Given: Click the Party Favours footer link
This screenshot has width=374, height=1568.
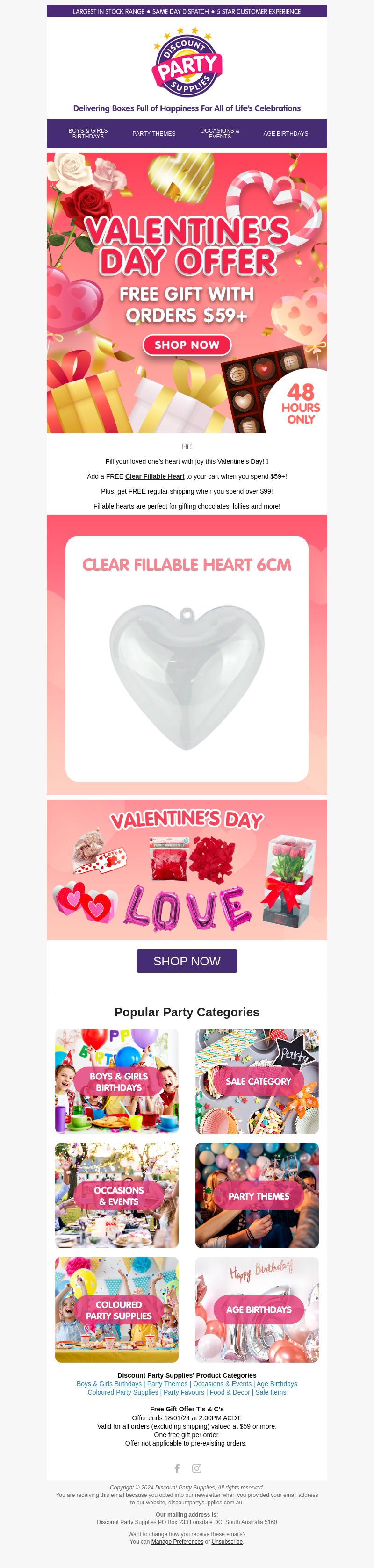Looking at the screenshot, I should point(184,1392).
